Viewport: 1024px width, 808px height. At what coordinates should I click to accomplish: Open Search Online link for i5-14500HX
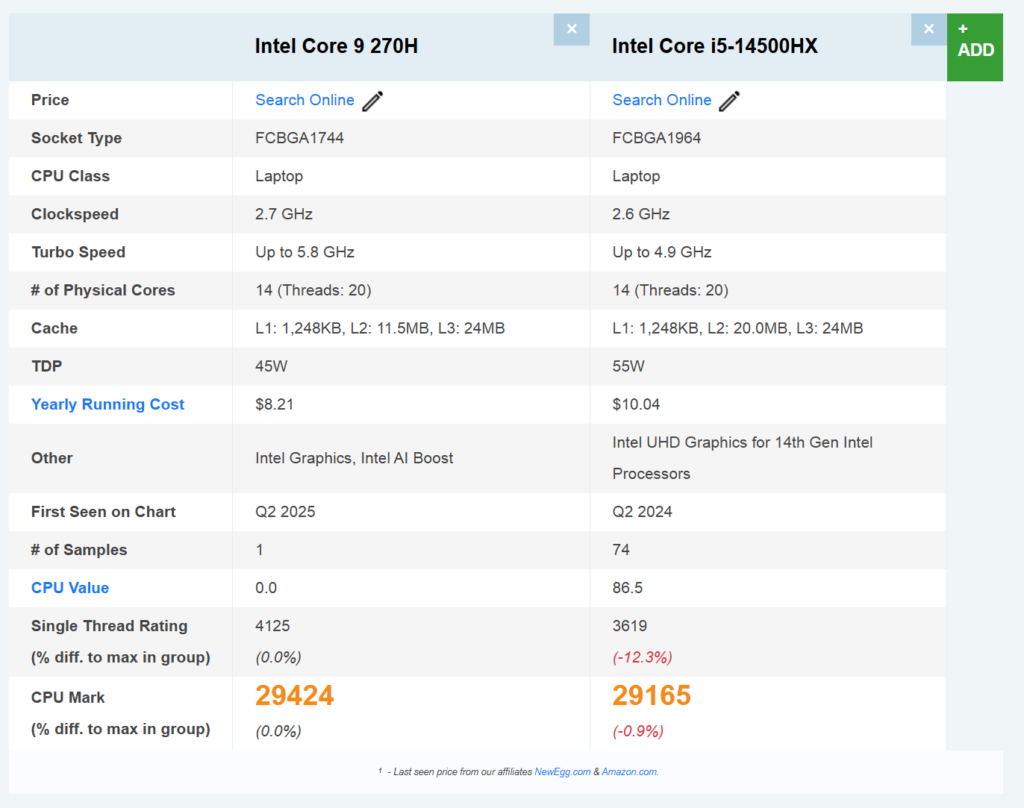tap(662, 100)
